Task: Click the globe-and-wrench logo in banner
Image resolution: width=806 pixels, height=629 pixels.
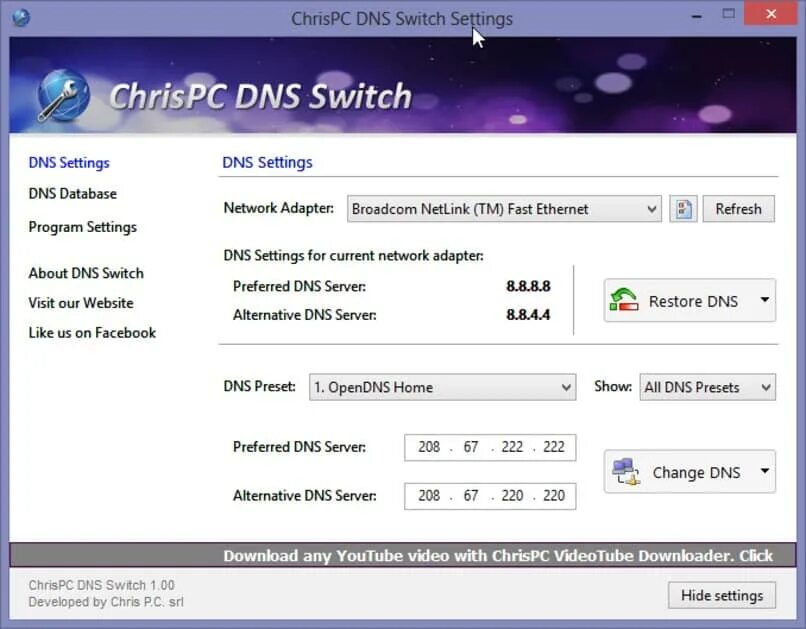Action: 64,96
